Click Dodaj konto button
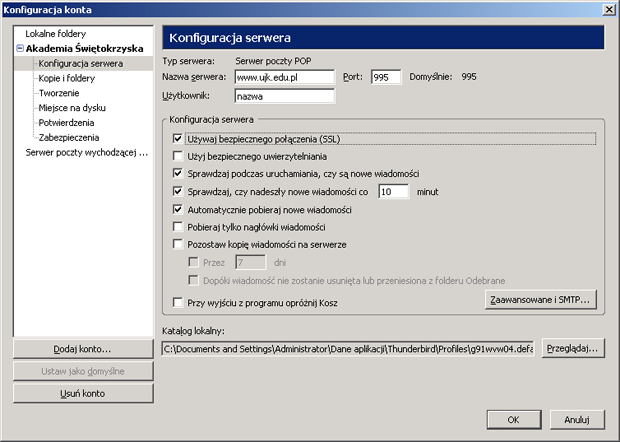The height and width of the screenshot is (442, 620). [82, 348]
